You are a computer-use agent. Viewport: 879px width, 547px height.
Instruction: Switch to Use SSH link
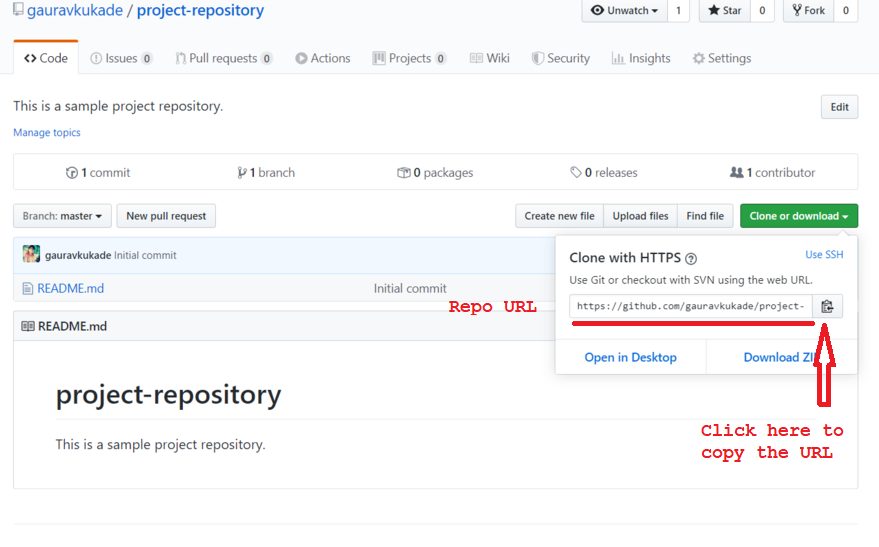coord(824,254)
